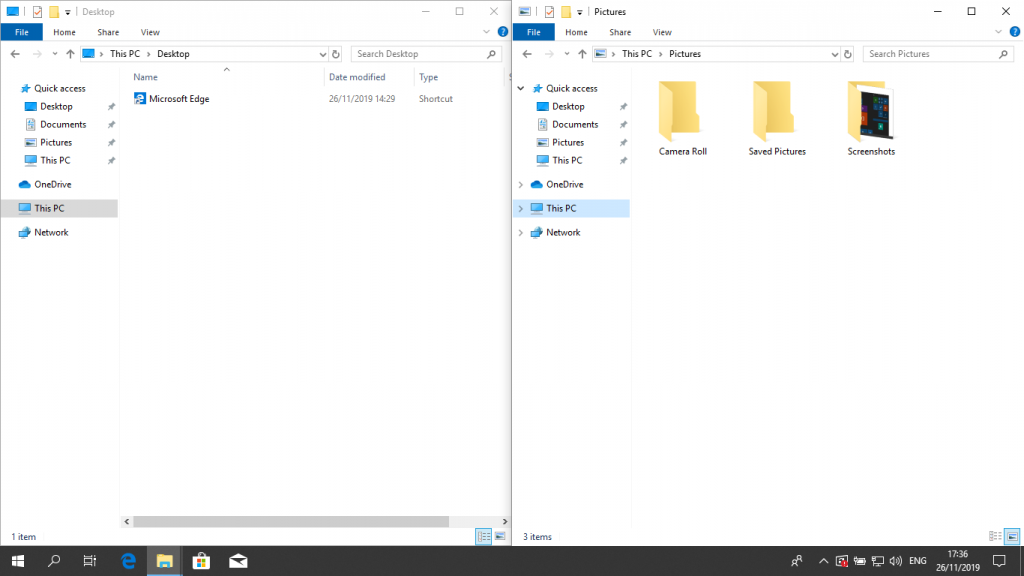Open the Action Center notifications
The width and height of the screenshot is (1024, 576).
tap(999, 561)
